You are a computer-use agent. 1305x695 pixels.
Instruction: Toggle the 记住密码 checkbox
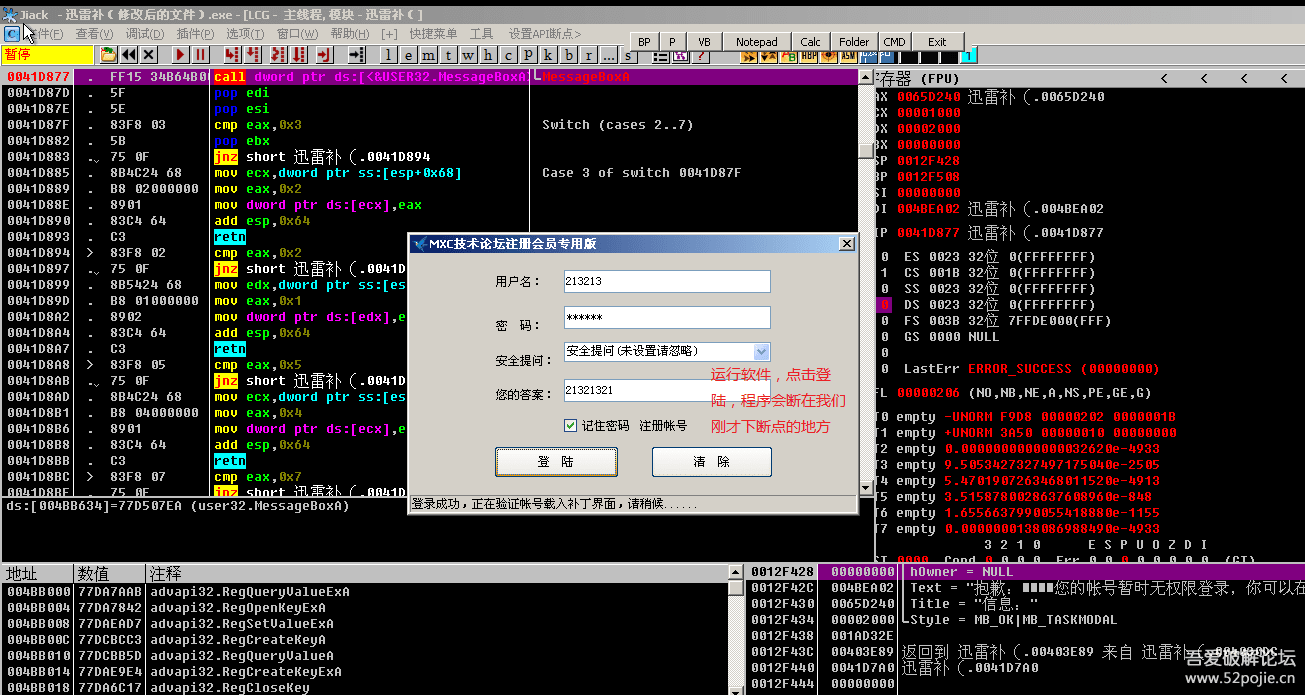click(x=571, y=425)
